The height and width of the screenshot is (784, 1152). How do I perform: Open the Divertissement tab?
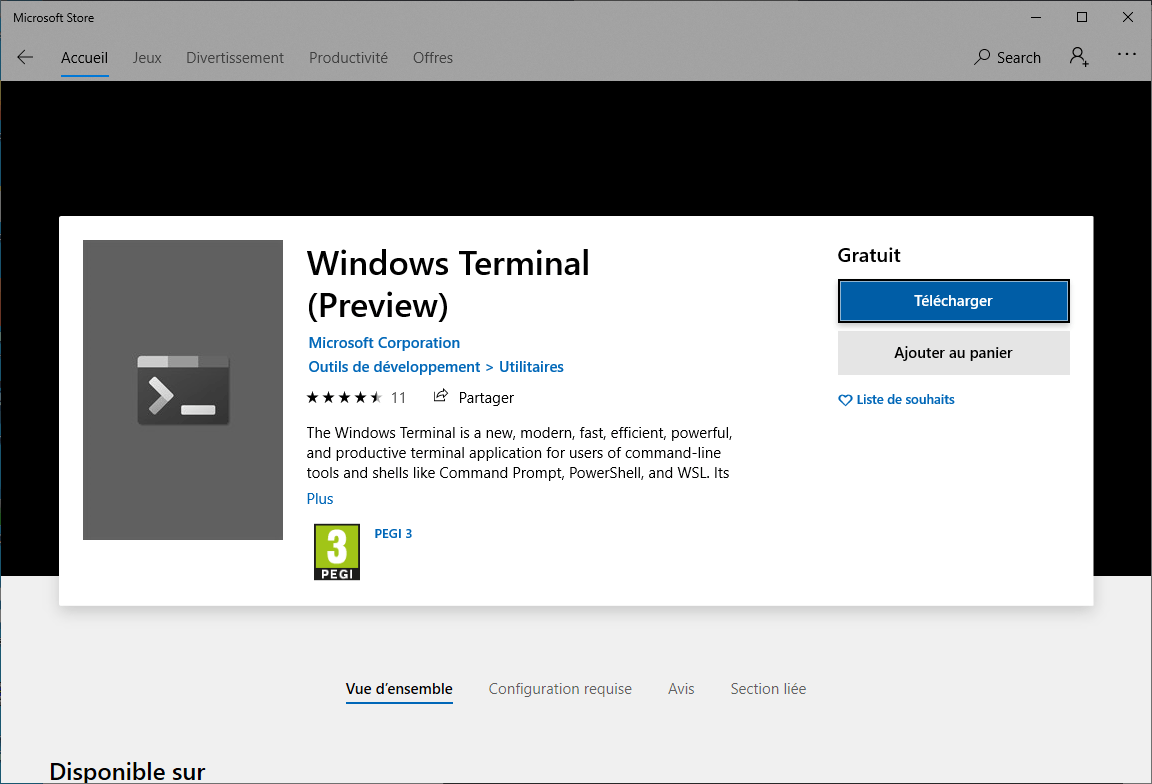tap(234, 57)
